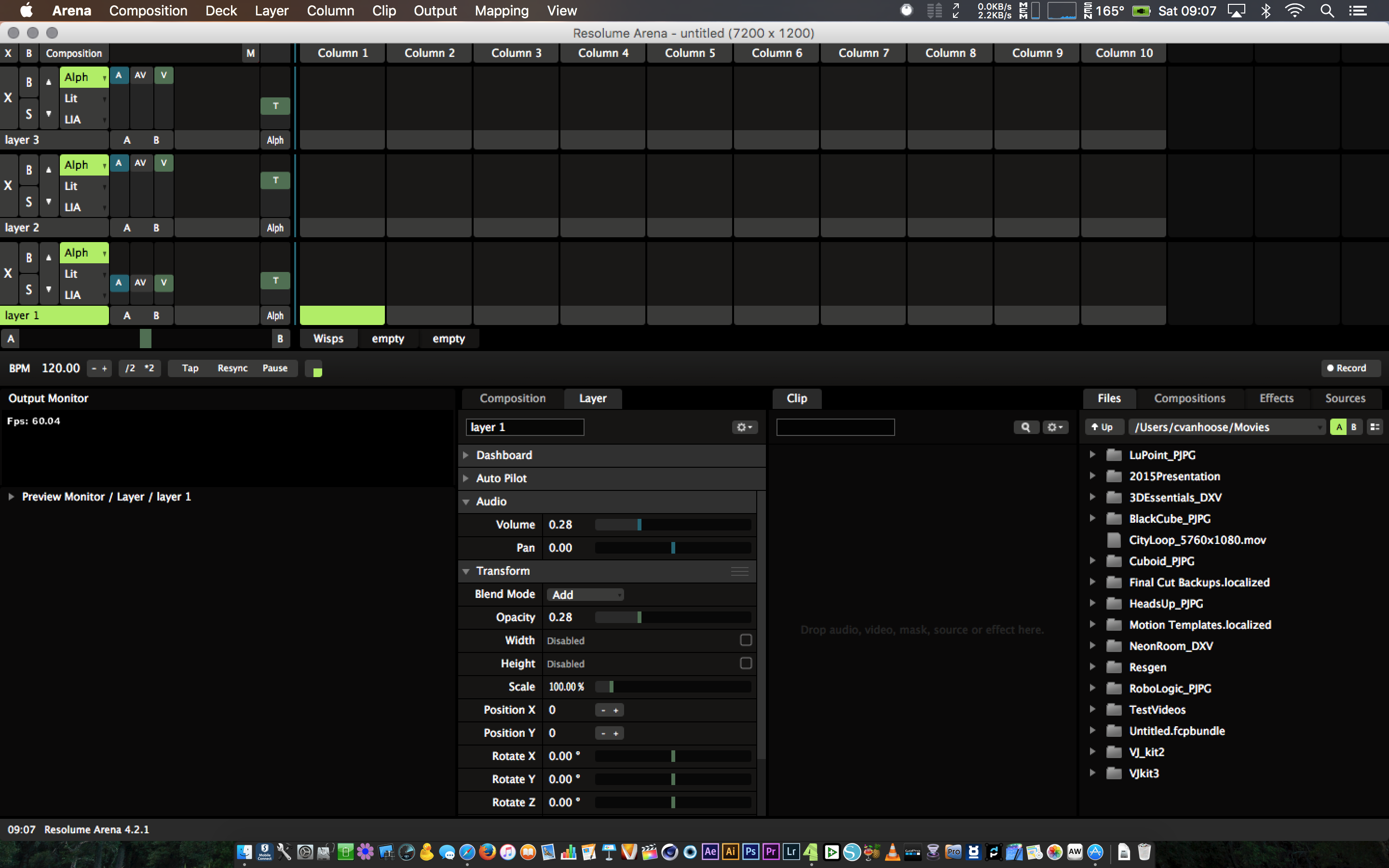Switch file browser to list view icon

(1375, 427)
